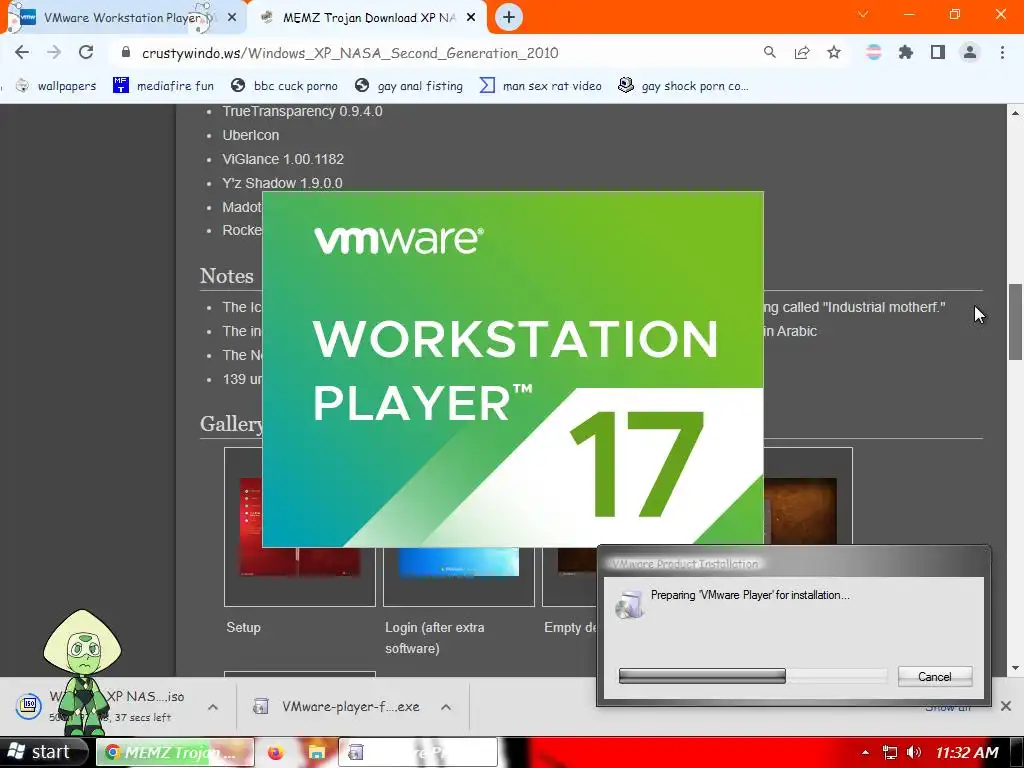The width and height of the screenshot is (1024, 768).
Task: Reload the current page
Action: tap(86, 52)
